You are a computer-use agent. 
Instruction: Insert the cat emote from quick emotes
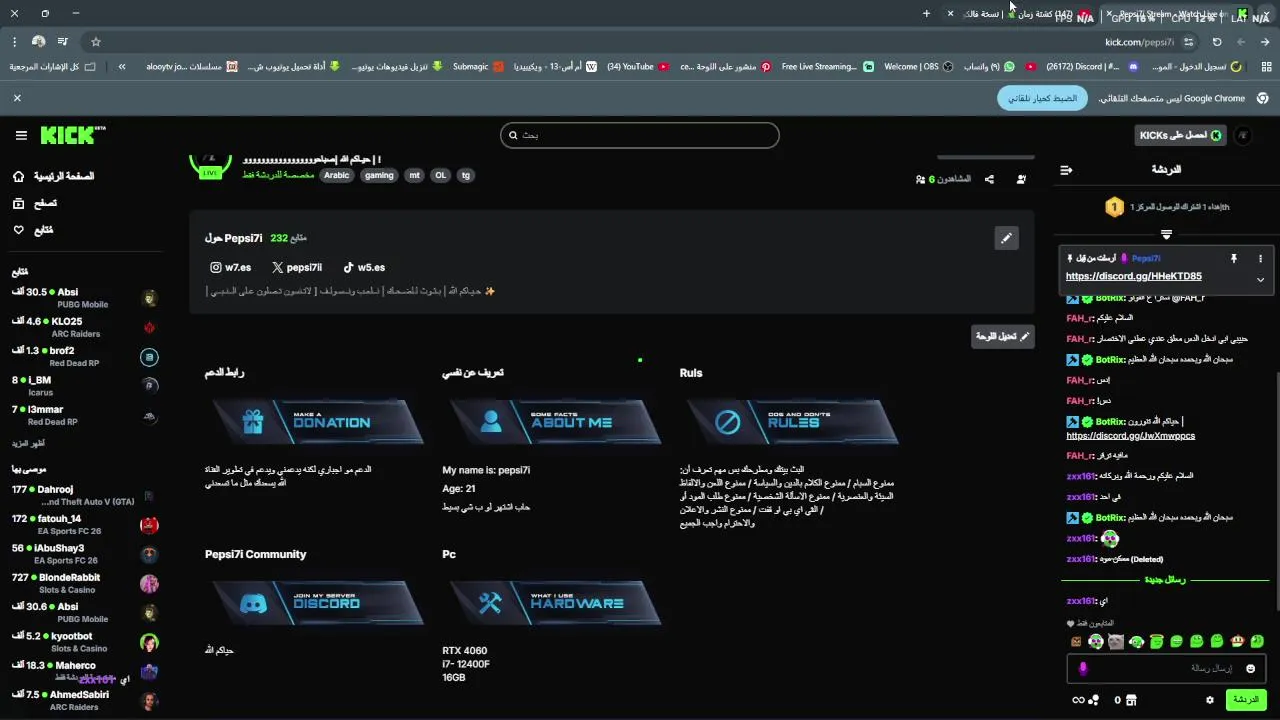1116,641
